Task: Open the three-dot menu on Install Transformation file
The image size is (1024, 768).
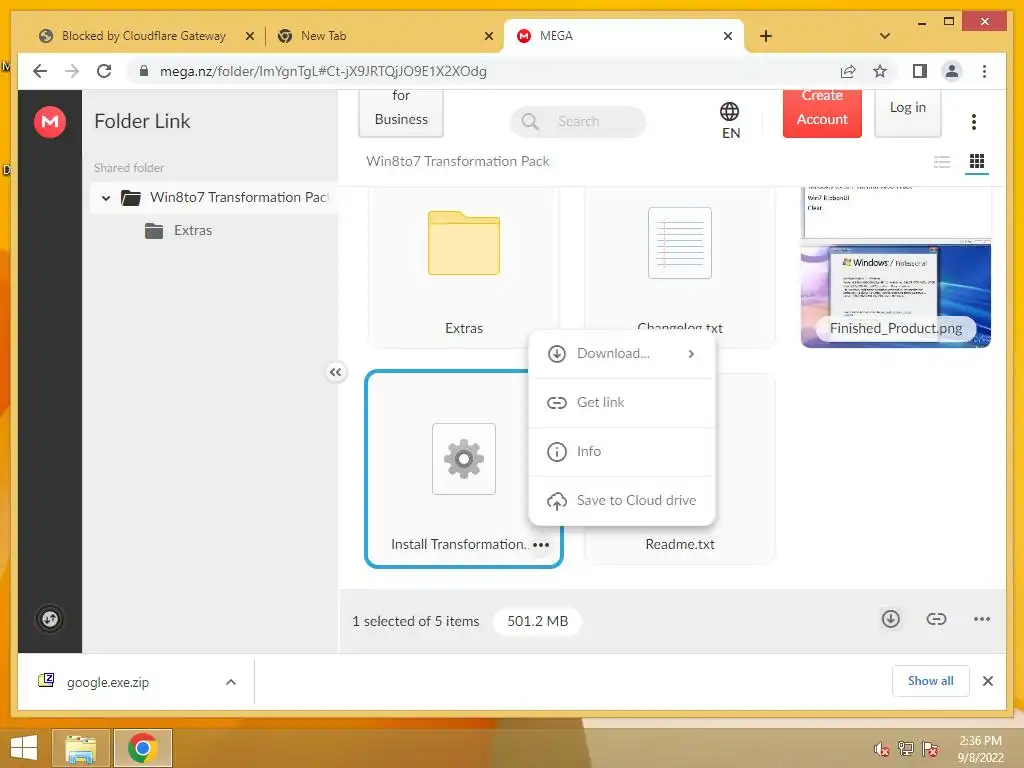Action: 541,545
